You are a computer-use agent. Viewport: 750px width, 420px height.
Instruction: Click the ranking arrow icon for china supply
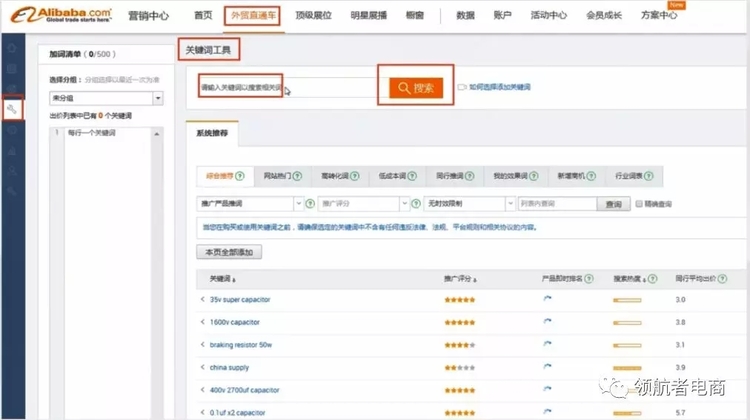coord(547,367)
